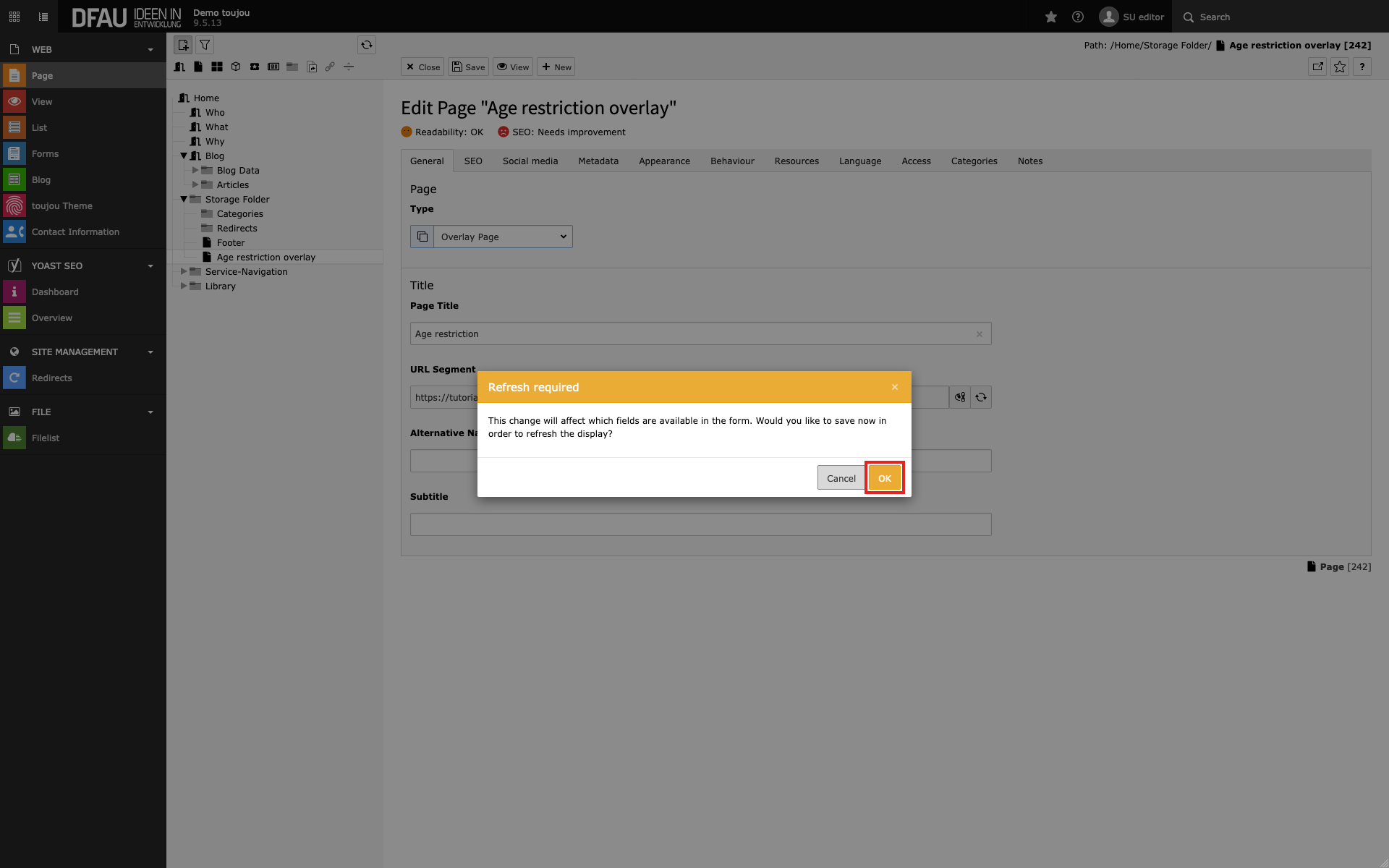1389x868 pixels.
Task: Click the folder icon in tree toolbar
Action: coord(292,67)
